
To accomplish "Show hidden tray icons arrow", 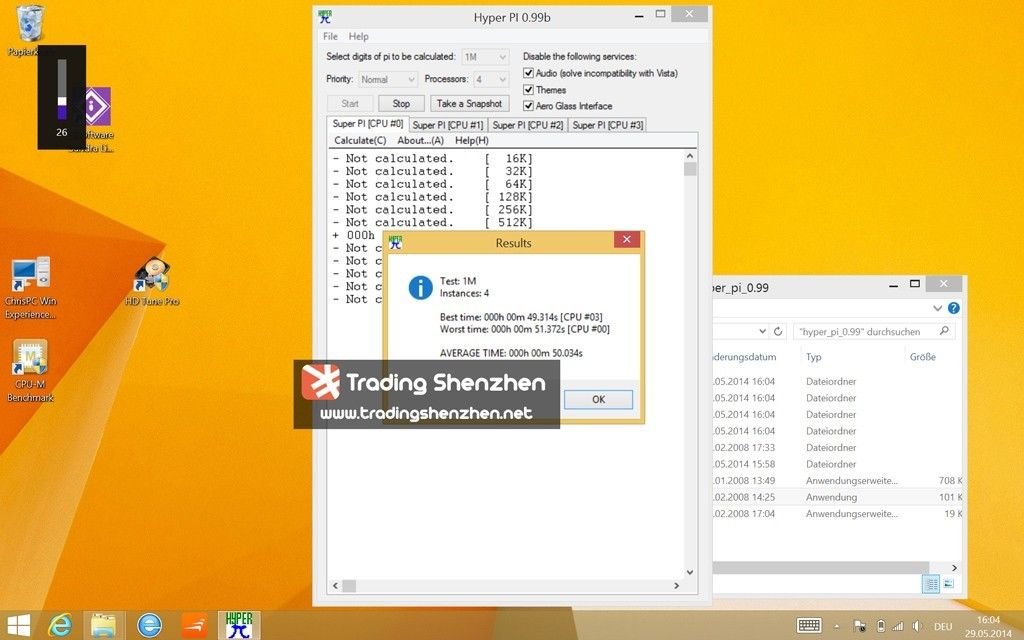I will [x=837, y=626].
